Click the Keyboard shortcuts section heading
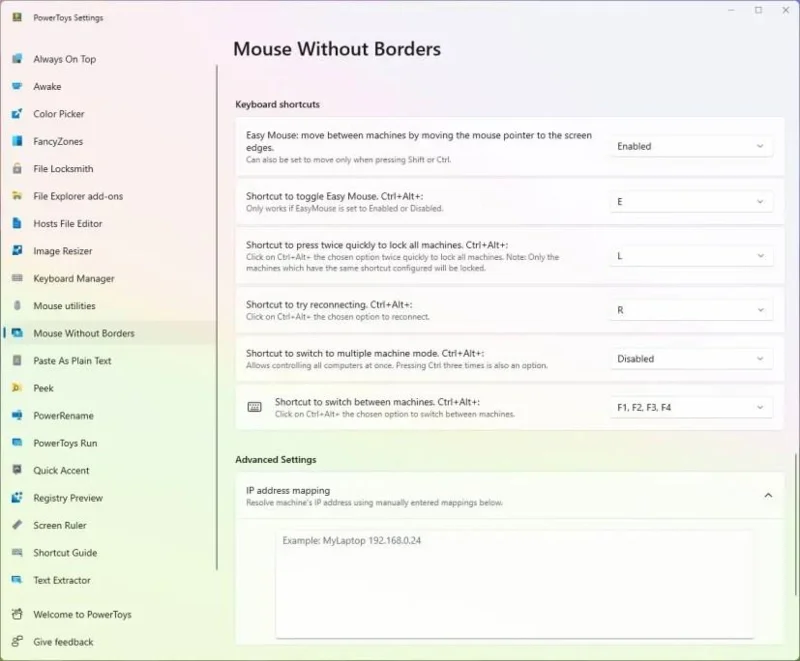Image resolution: width=800 pixels, height=661 pixels. 277,104
